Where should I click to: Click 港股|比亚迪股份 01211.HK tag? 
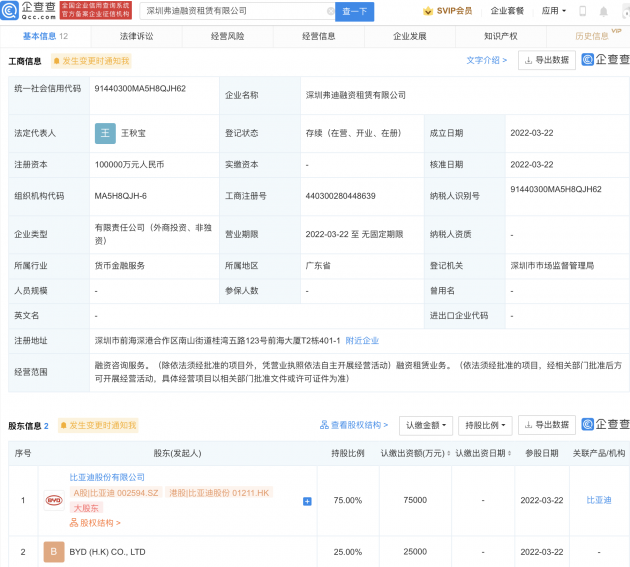tap(219, 493)
